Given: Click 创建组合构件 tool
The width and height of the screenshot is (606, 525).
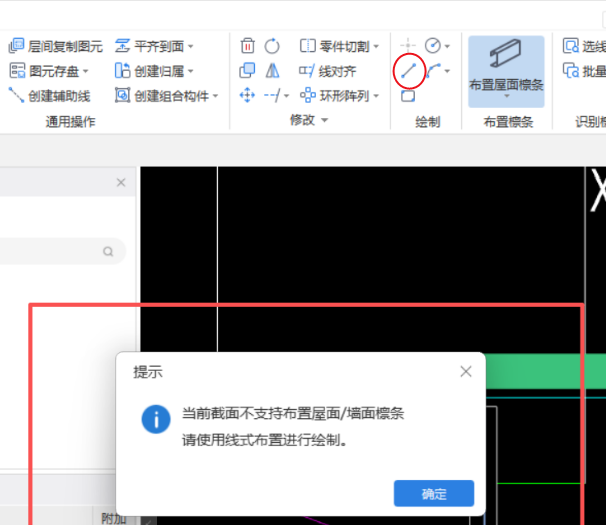Looking at the screenshot, I should point(162,96).
